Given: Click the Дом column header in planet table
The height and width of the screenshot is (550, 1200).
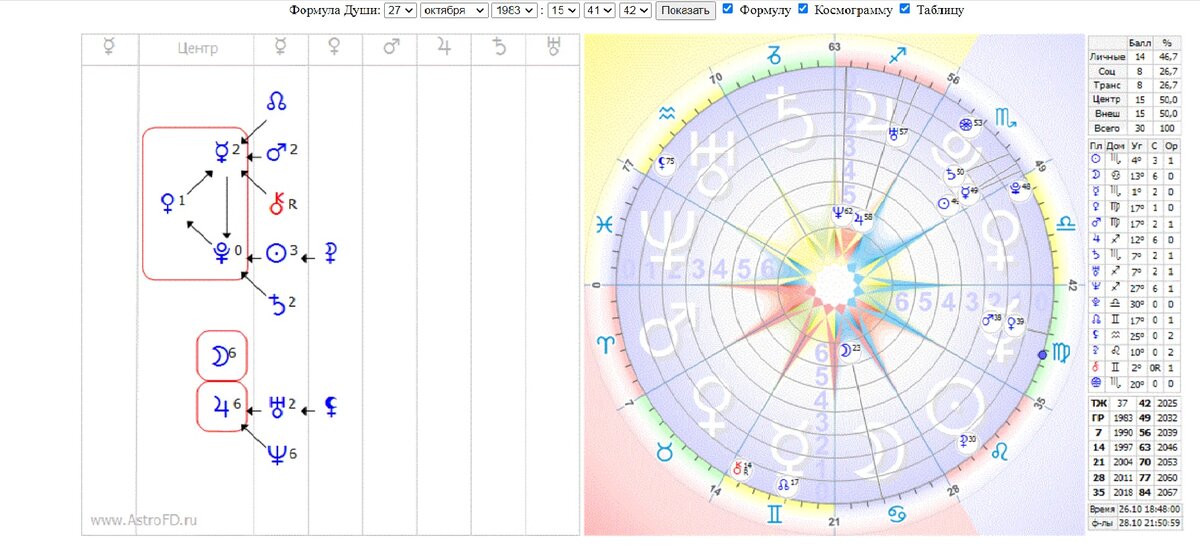Looking at the screenshot, I should click(1115, 145).
